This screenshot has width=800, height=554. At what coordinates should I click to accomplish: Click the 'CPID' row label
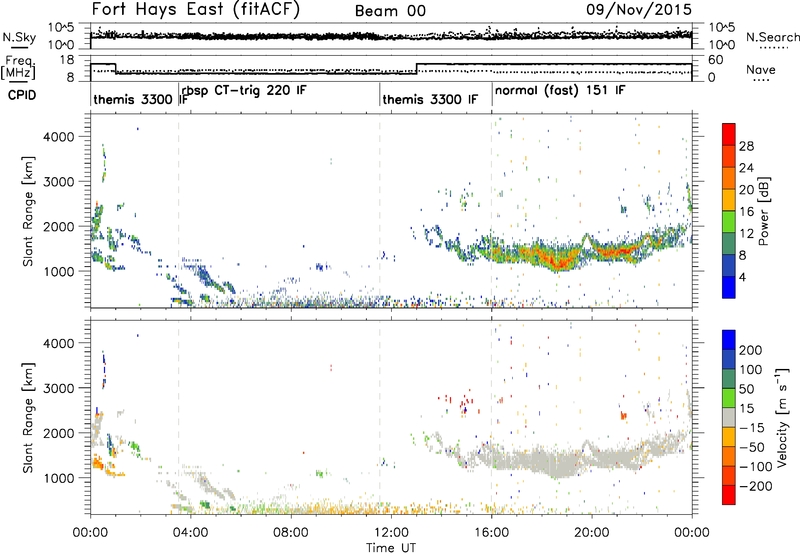(22, 95)
